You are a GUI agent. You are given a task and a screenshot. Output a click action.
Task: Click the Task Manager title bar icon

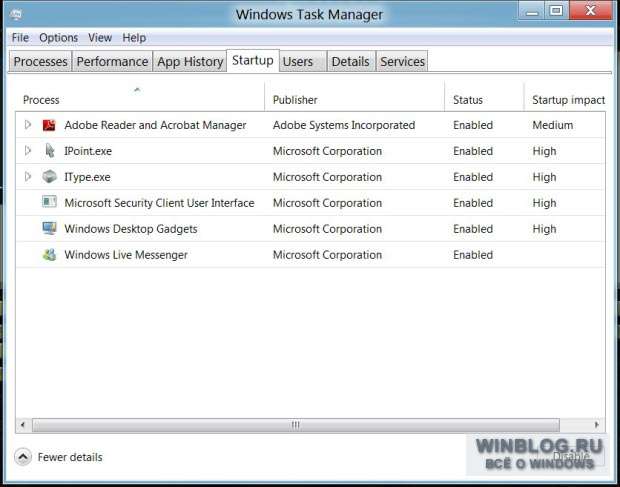[16, 15]
